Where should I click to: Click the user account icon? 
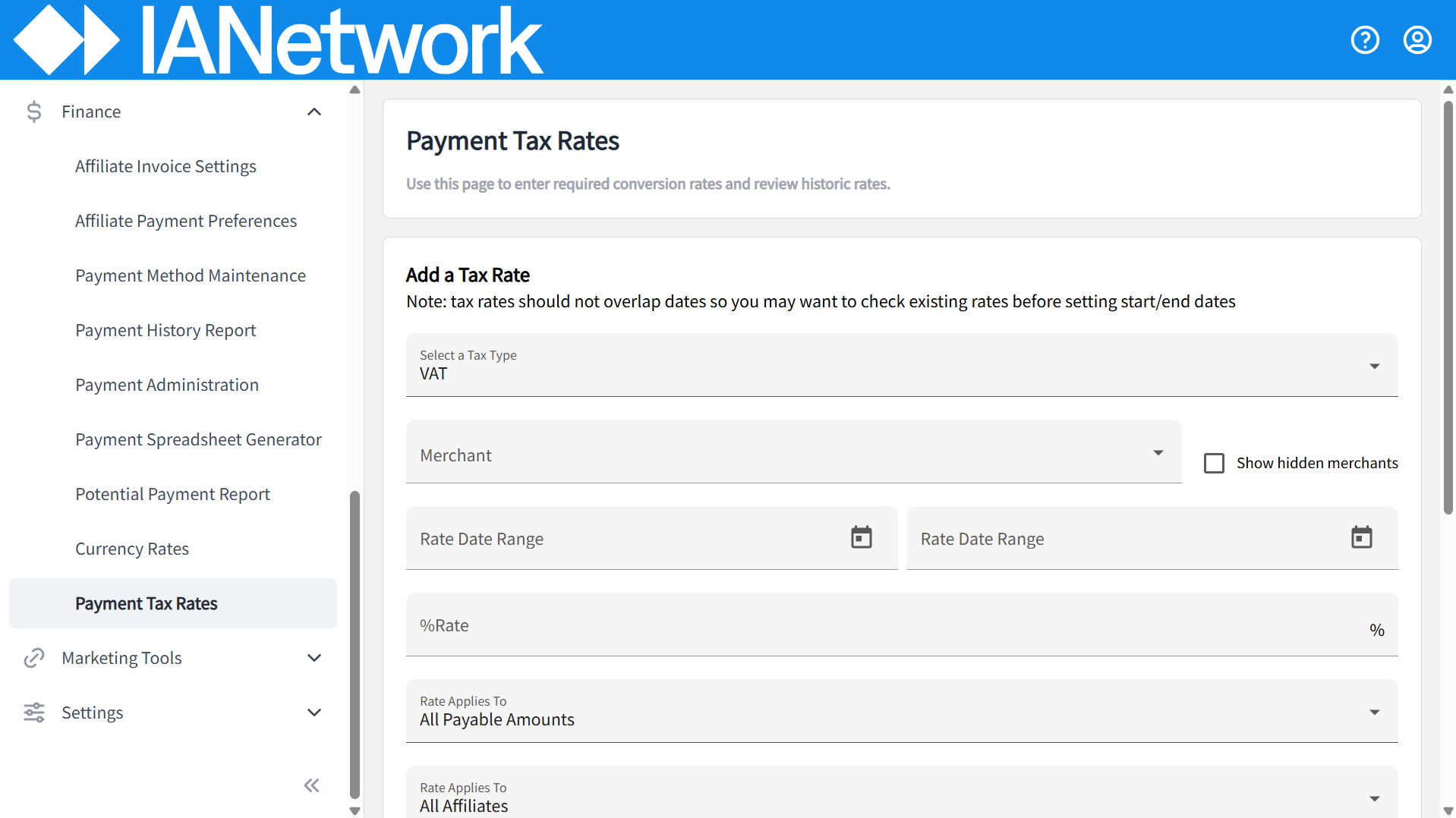point(1417,39)
